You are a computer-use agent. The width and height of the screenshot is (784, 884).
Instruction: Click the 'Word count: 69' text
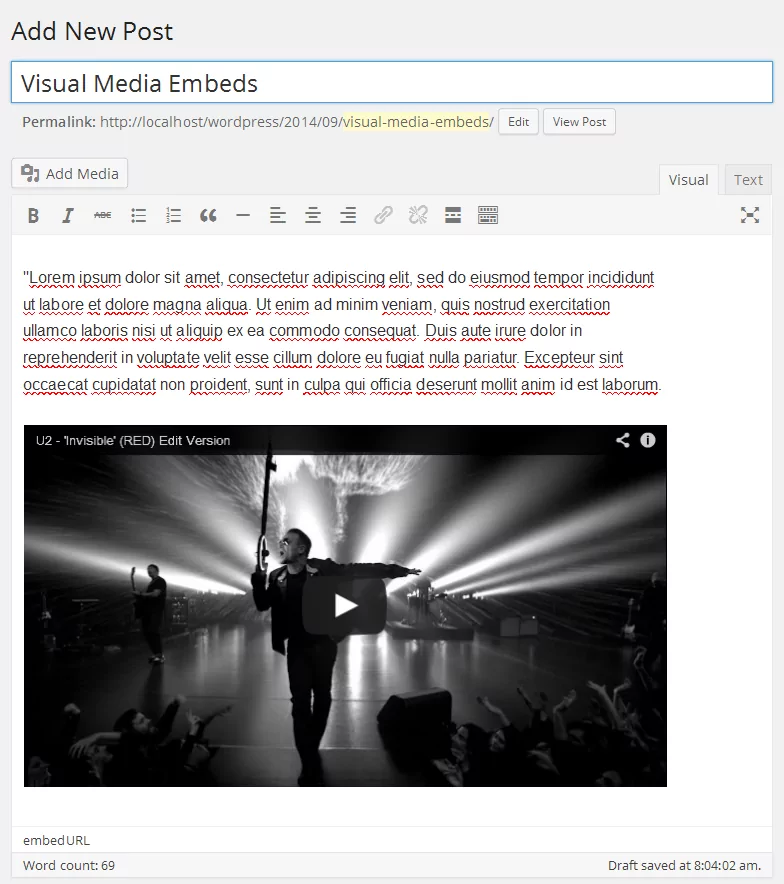click(x=69, y=865)
